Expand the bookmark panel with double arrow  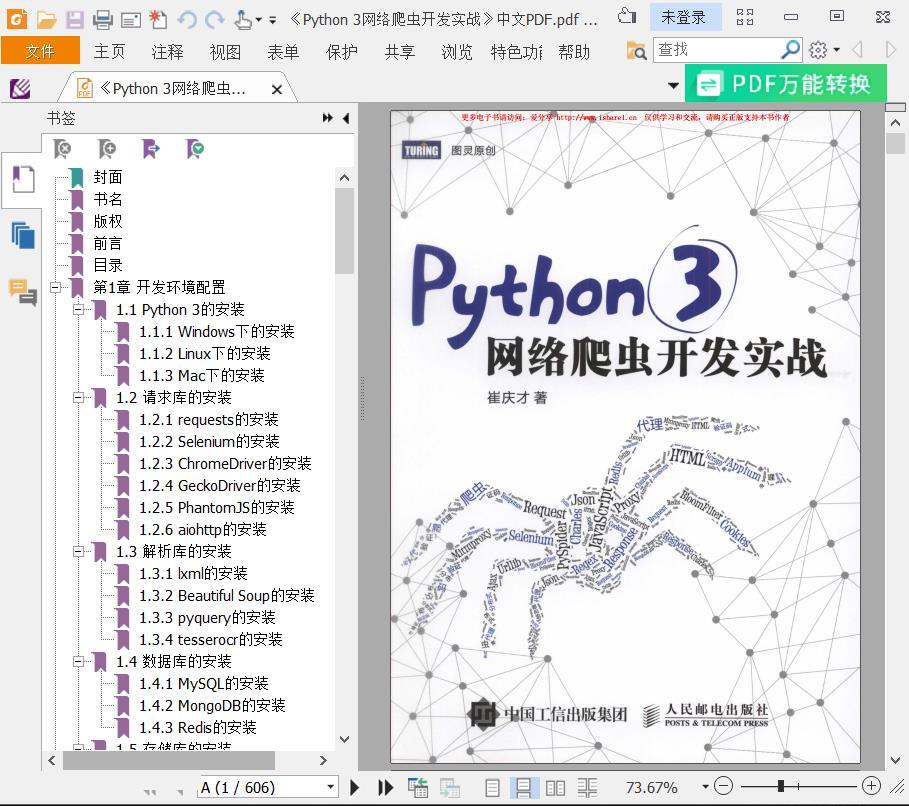tap(328, 118)
